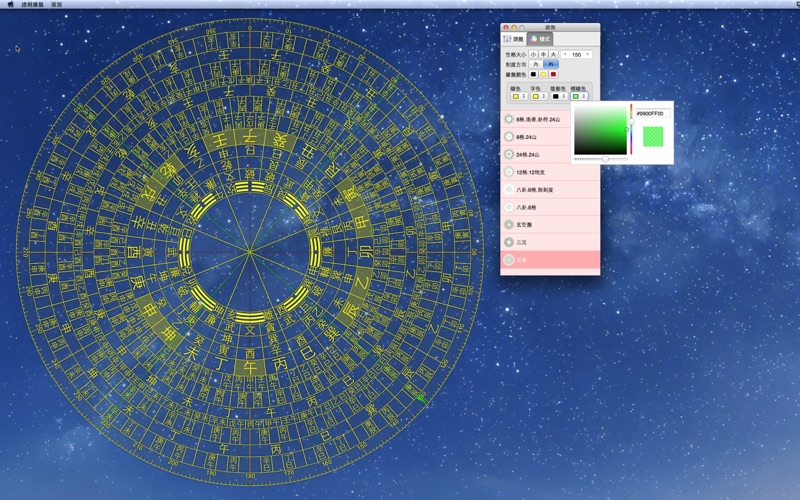Image resolution: width=800 pixels, height=500 pixels.
Task: Switch to the 樣式 tab
Action: pos(542,38)
